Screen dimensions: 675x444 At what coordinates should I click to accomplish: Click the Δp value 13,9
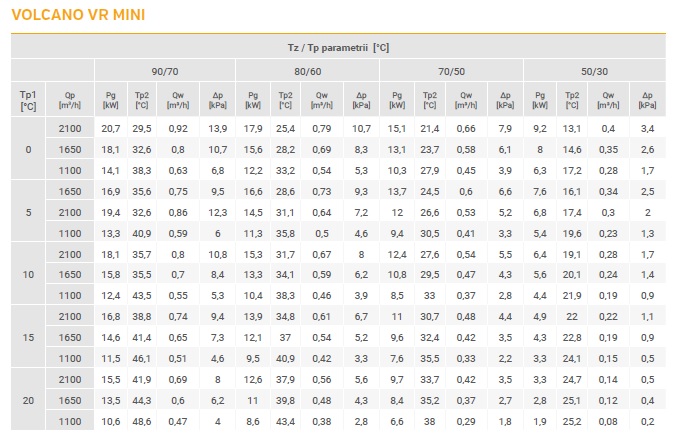click(x=218, y=128)
